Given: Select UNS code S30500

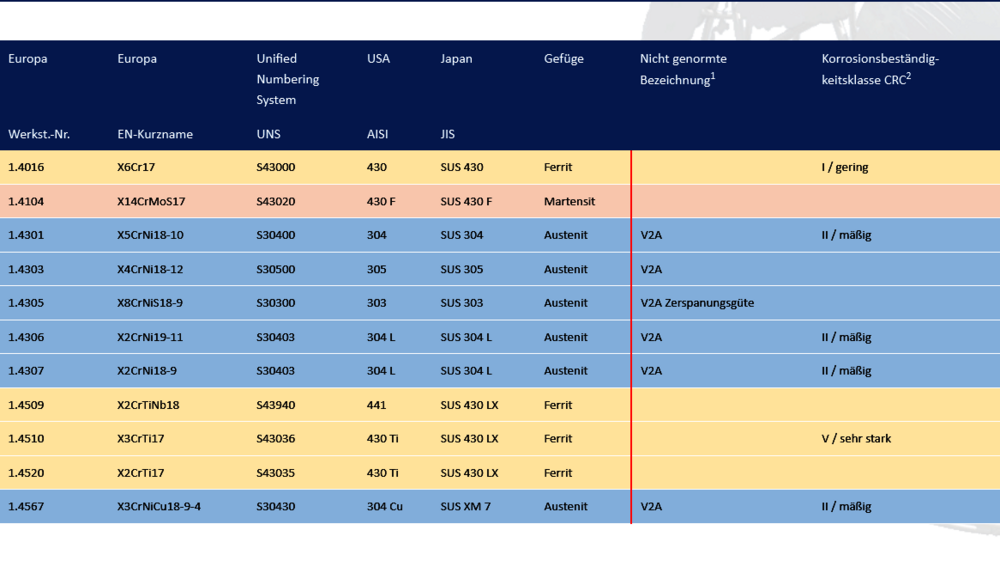Looking at the screenshot, I should 276,269.
